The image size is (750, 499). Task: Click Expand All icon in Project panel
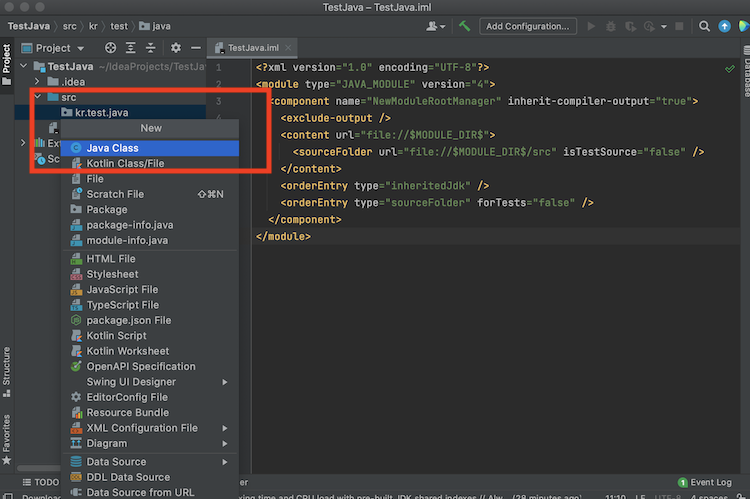click(131, 48)
